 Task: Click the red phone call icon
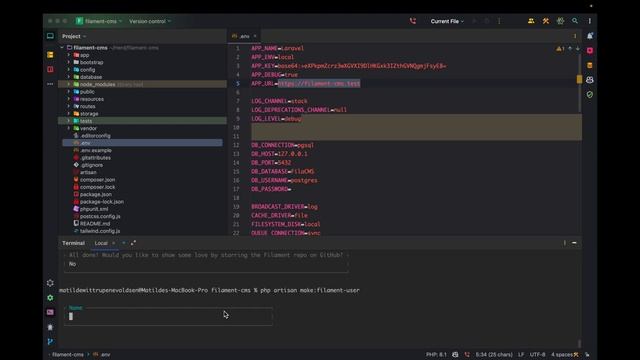click(413, 21)
